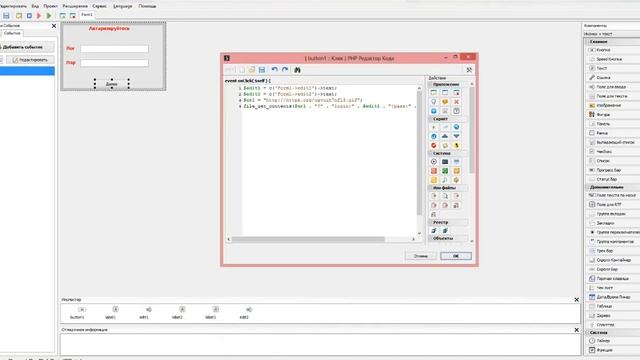Click the new blank page icon in code editor

[x=242, y=70]
